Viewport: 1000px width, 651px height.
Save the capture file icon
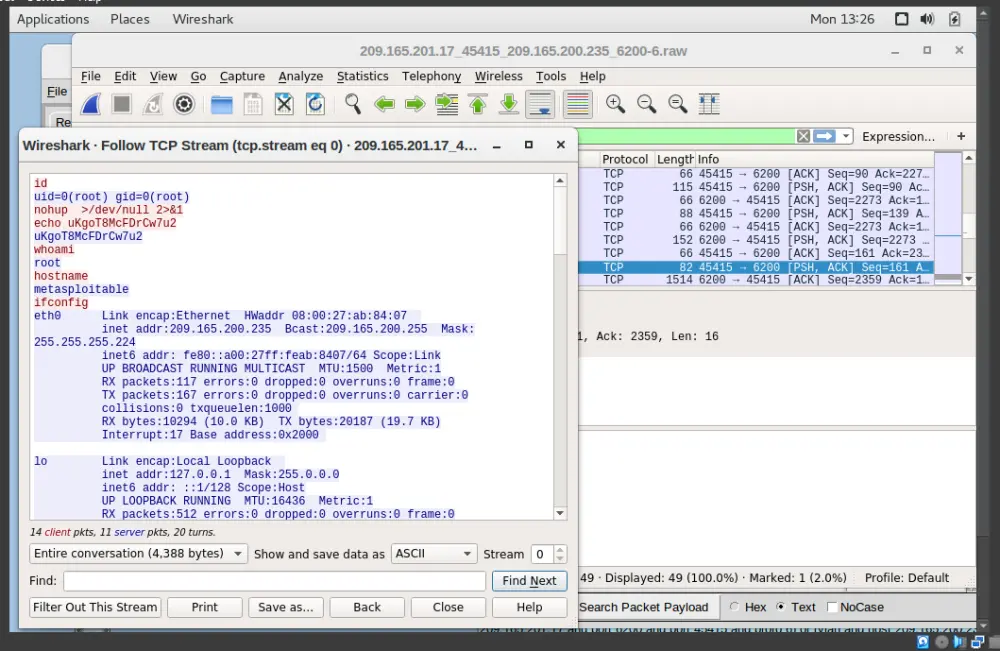pyautogui.click(x=253, y=103)
